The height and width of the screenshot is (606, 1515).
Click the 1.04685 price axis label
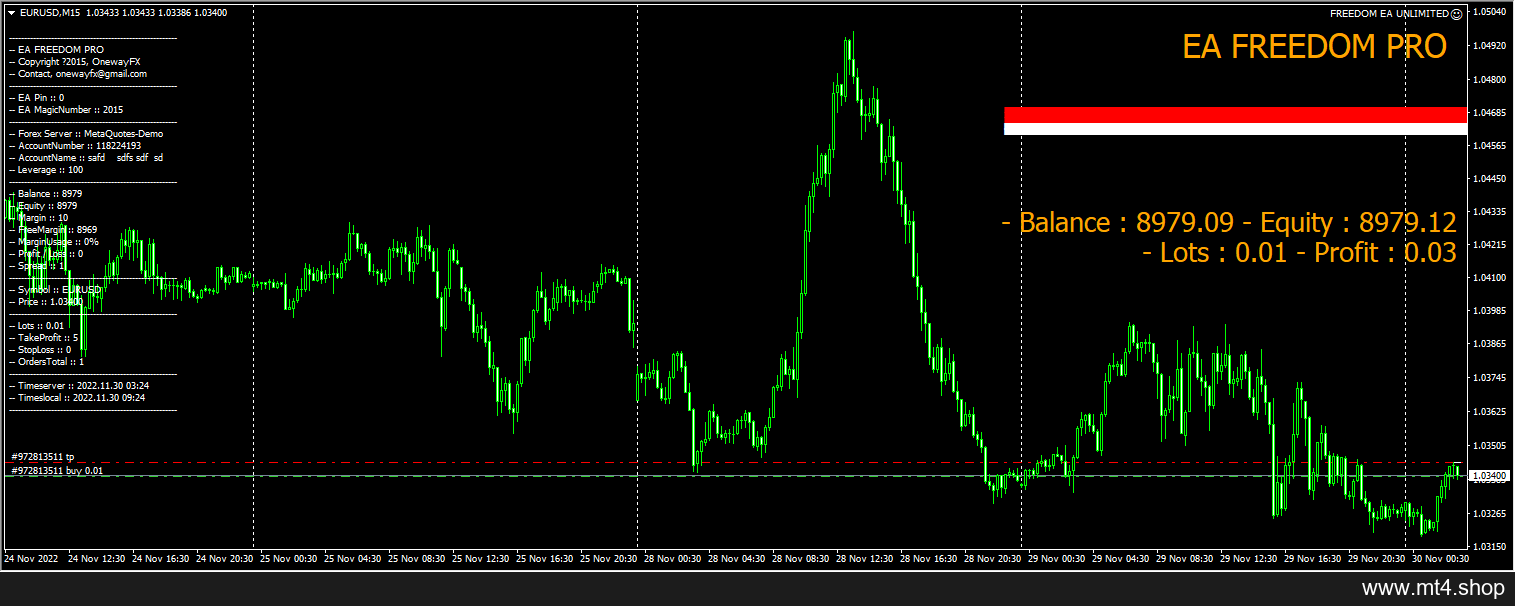click(1490, 113)
